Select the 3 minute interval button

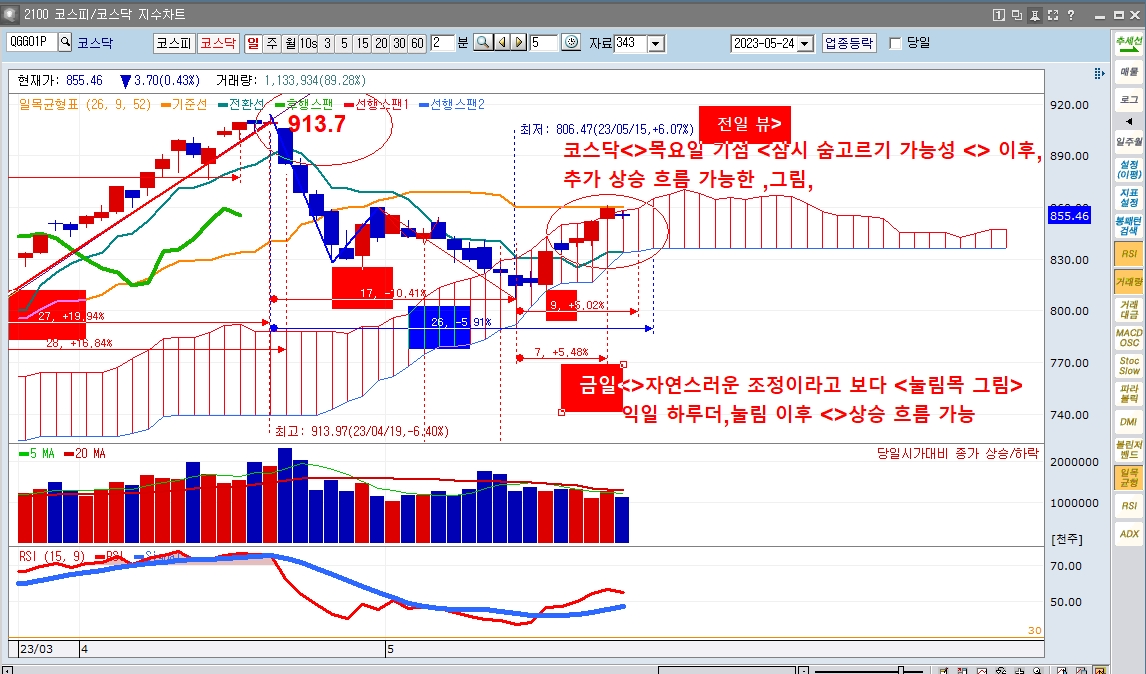(x=327, y=43)
